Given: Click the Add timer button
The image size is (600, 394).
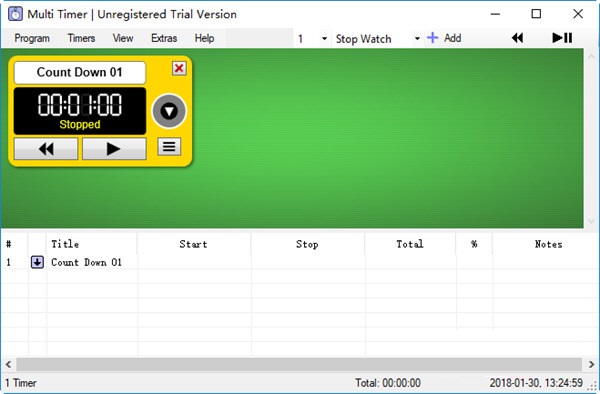Looking at the screenshot, I should 444,38.
